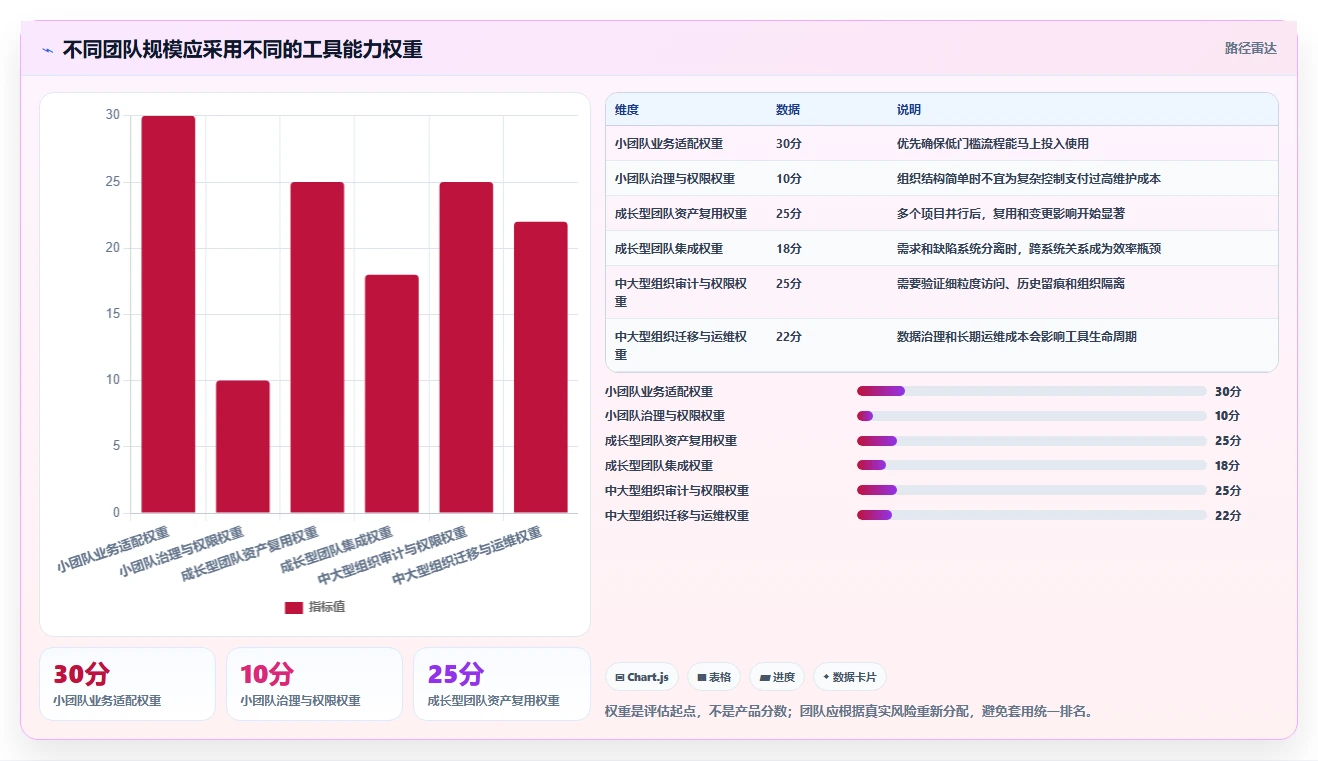Click the 中大型组织审计与权限权重 chart bar
Image resolution: width=1318 pixels, height=761 pixels.
(x=466, y=348)
